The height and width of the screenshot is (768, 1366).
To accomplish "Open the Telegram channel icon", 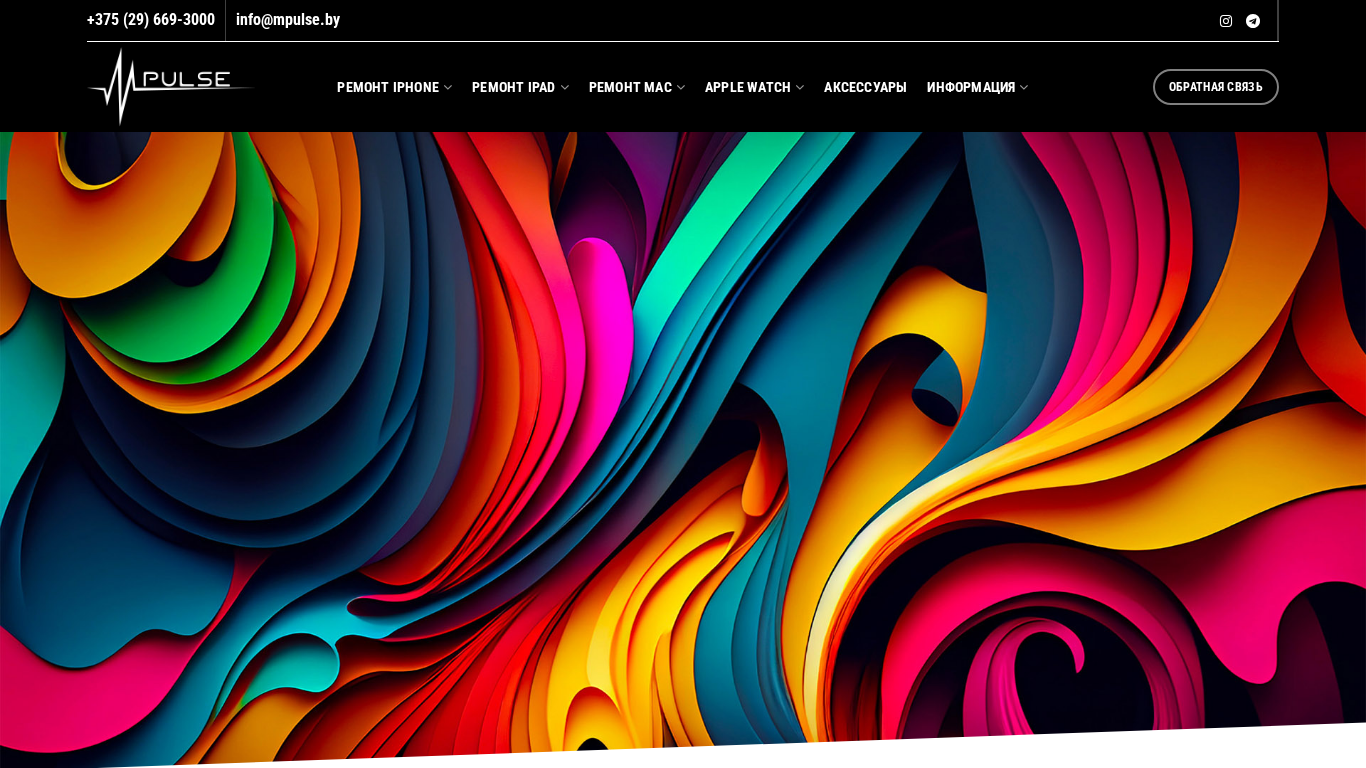I will [1253, 21].
